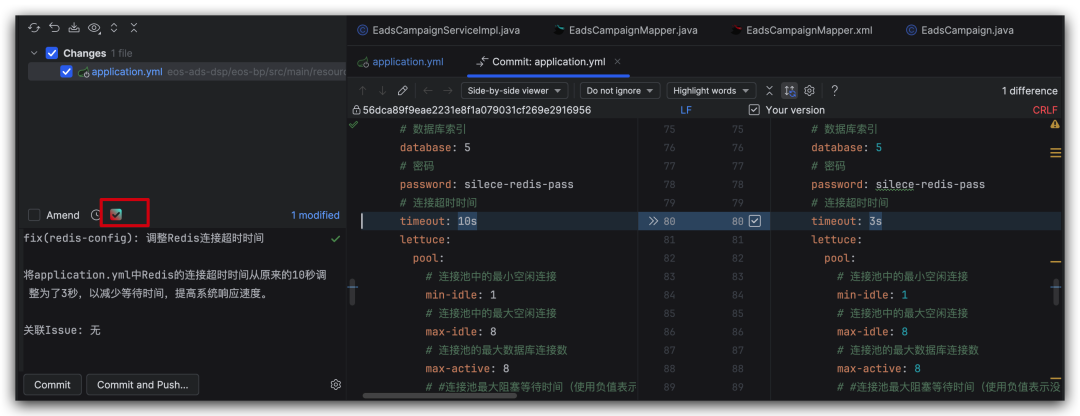Jump to previous difference arrow
The image size is (1080, 416).
pyautogui.click(x=363, y=91)
